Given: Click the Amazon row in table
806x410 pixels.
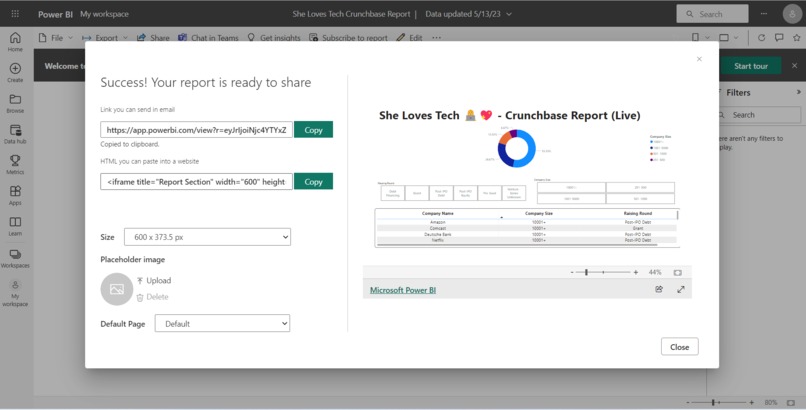Looking at the screenshot, I should (527, 222).
